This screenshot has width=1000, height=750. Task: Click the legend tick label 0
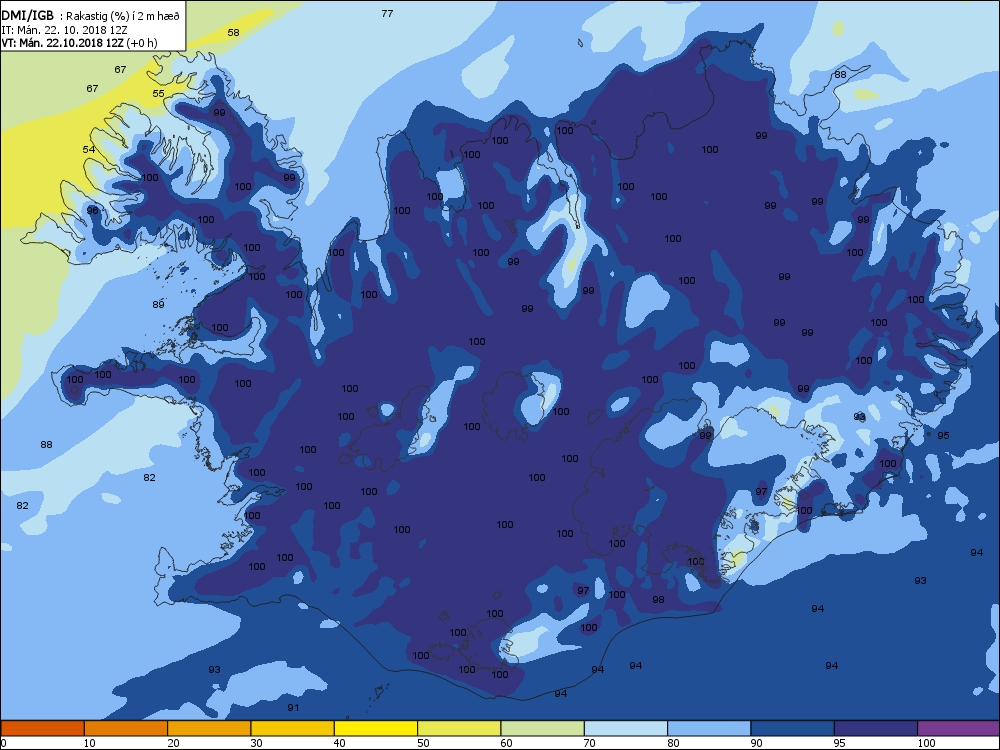(3, 743)
